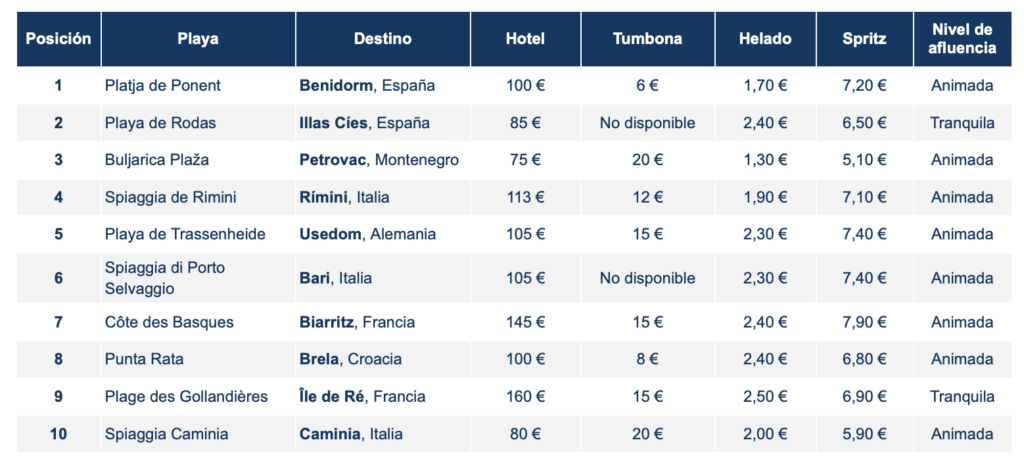The width and height of the screenshot is (1024, 463).
Task: Click the Spritz column header
Action: 864,39
